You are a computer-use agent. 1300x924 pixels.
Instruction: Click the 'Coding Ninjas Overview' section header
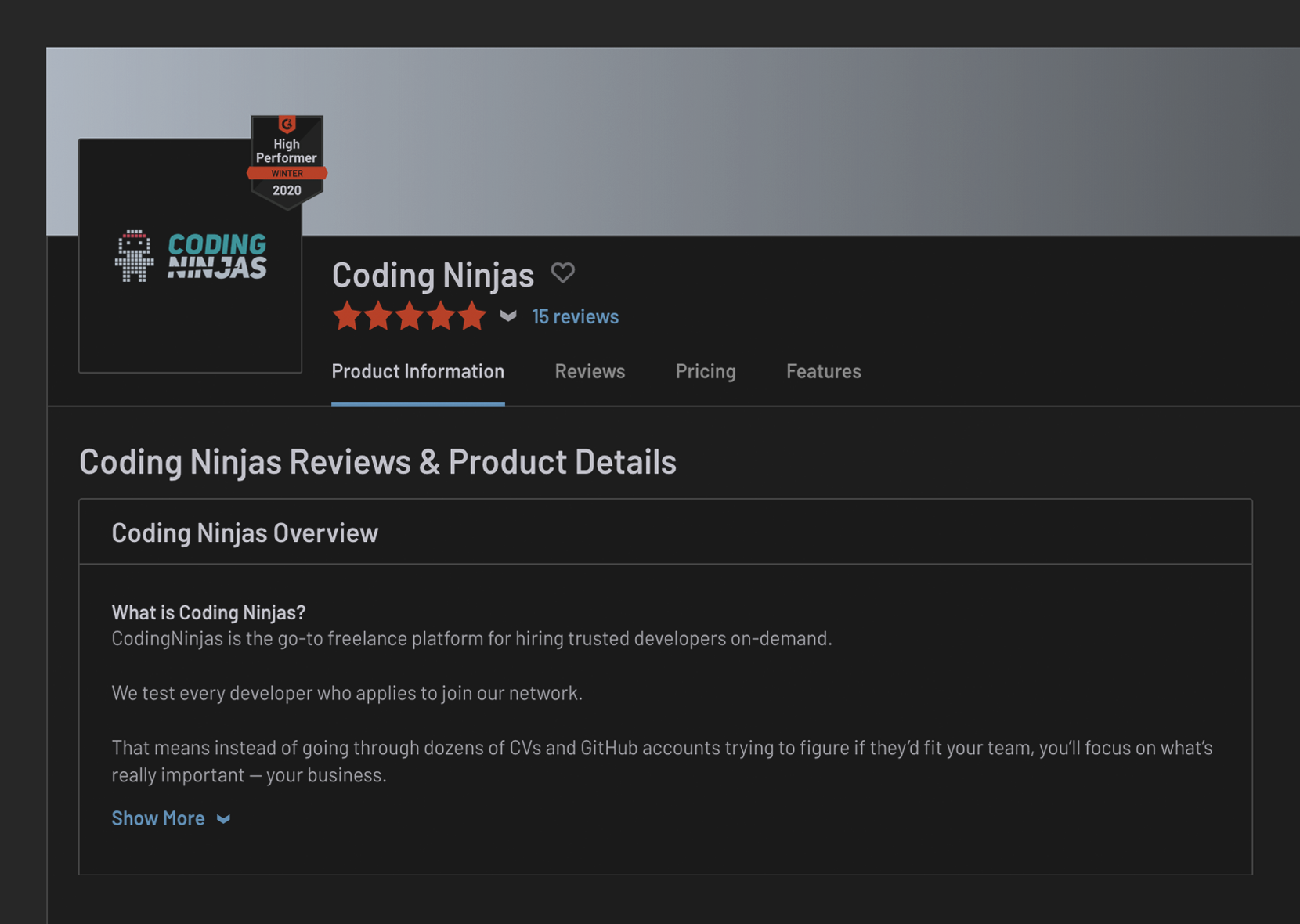[245, 533]
